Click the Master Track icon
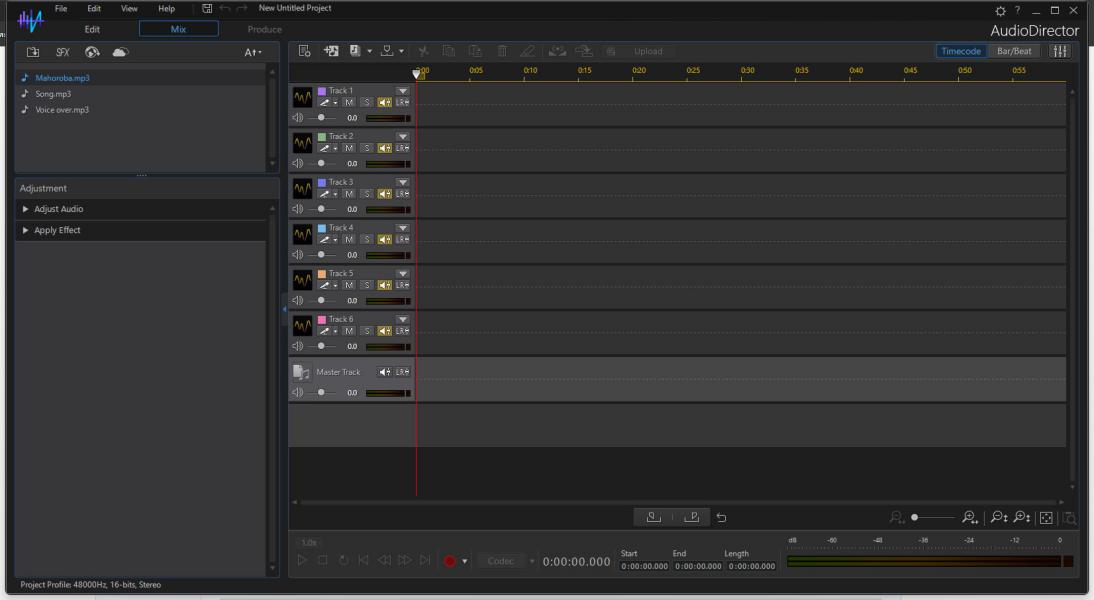The width and height of the screenshot is (1094, 600). point(301,373)
